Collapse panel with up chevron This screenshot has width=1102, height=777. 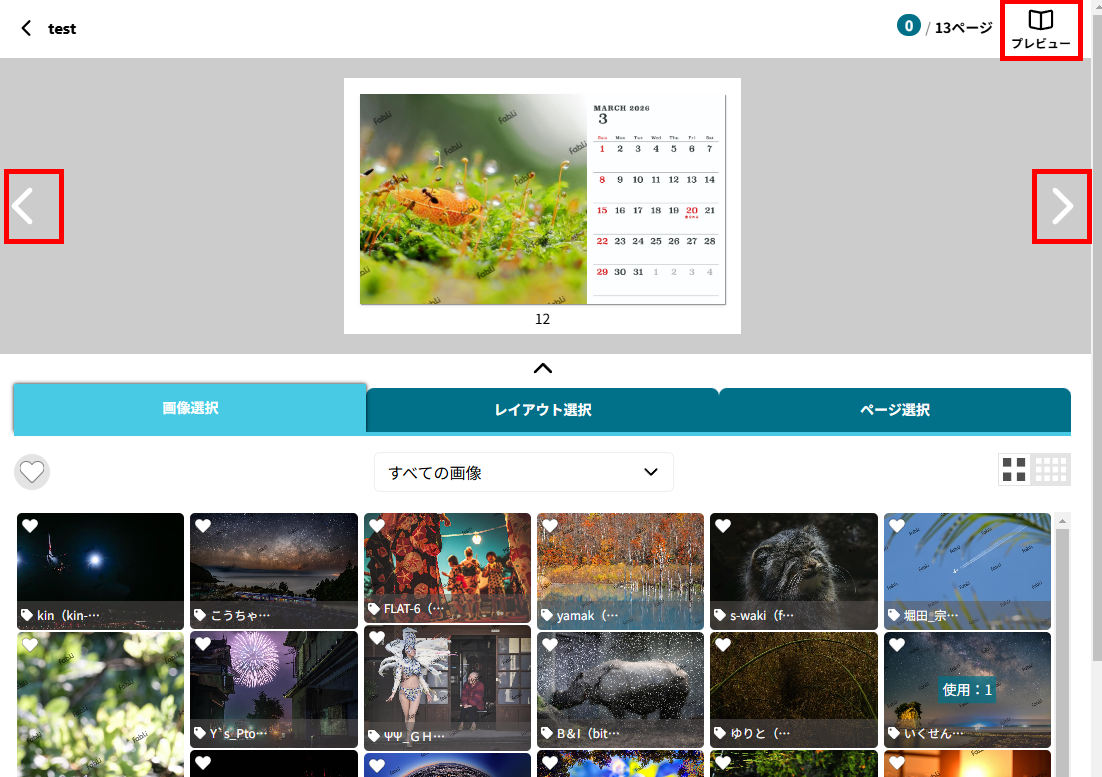pos(542,368)
